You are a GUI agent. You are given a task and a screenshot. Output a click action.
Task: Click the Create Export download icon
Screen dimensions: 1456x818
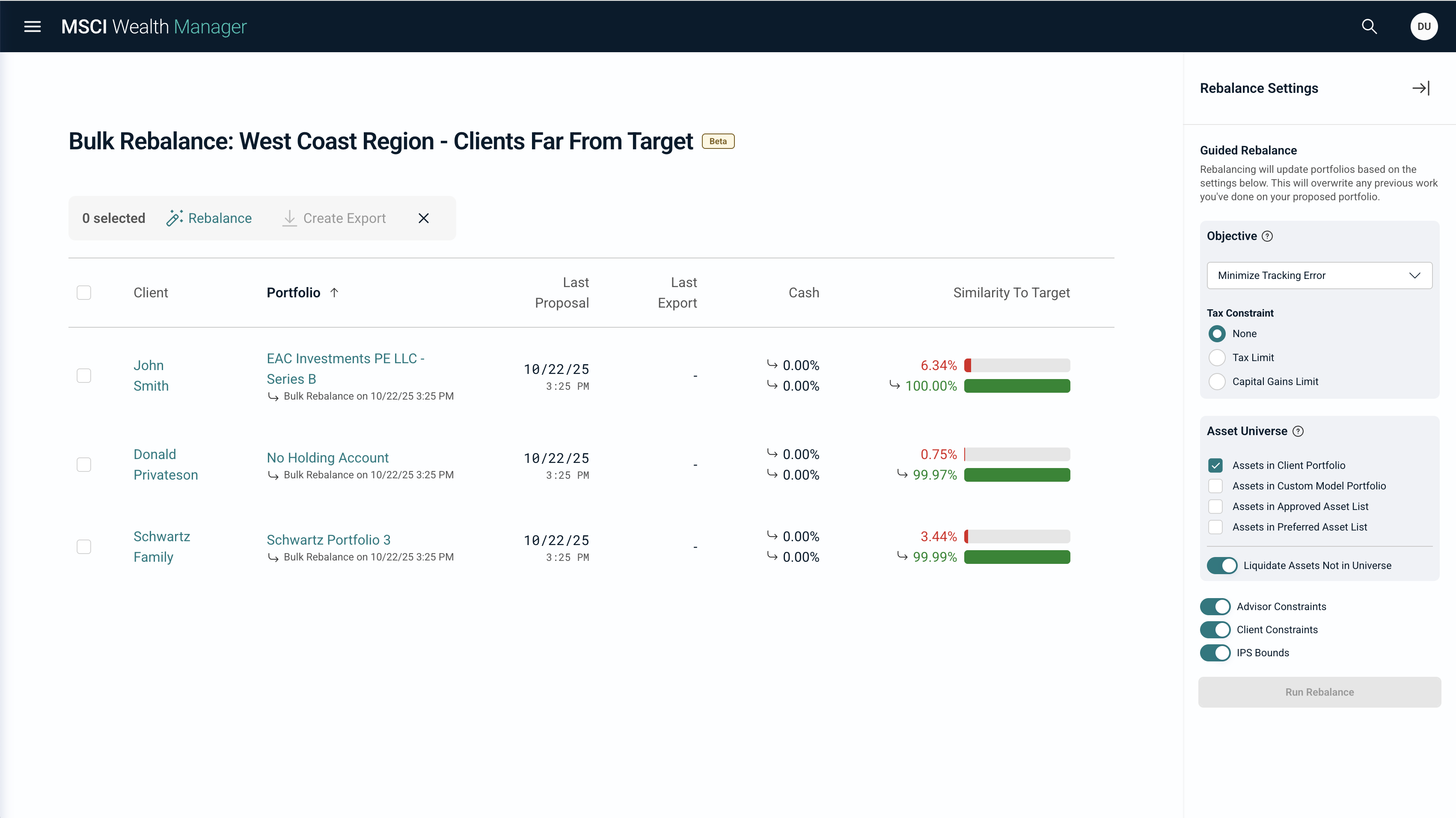289,218
